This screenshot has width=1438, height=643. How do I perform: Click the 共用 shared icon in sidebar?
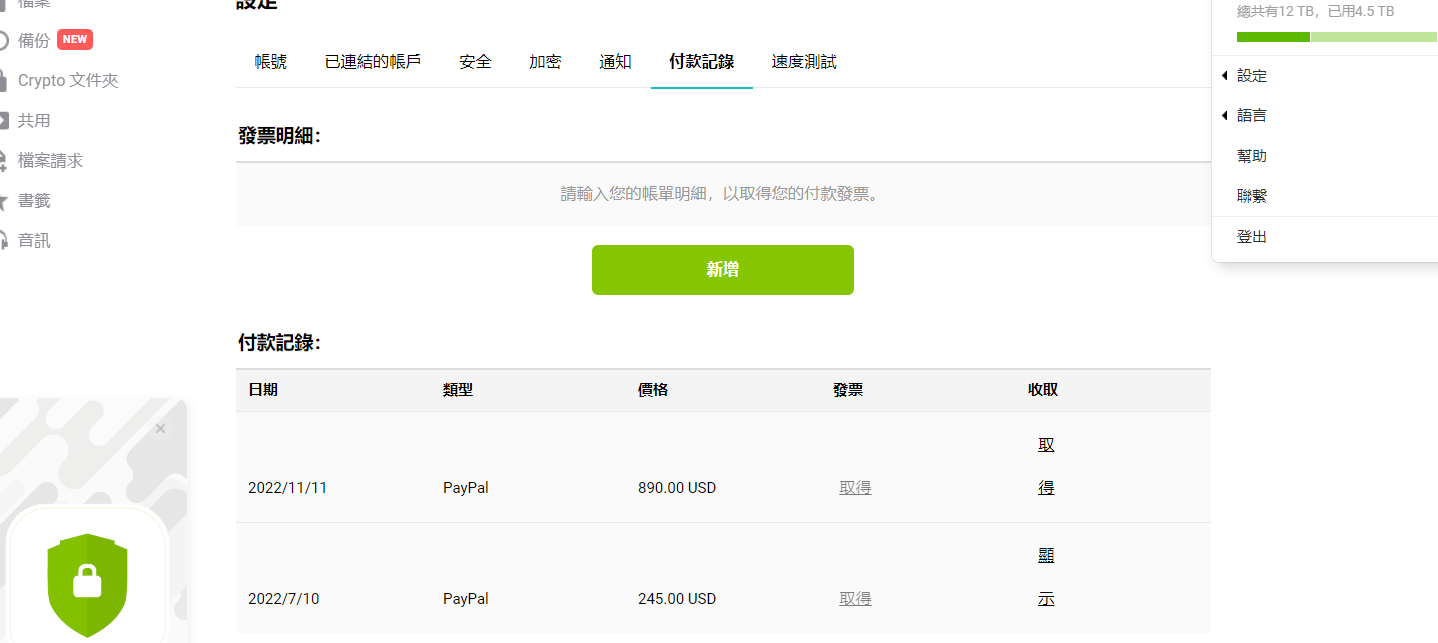pyautogui.click(x=3, y=120)
